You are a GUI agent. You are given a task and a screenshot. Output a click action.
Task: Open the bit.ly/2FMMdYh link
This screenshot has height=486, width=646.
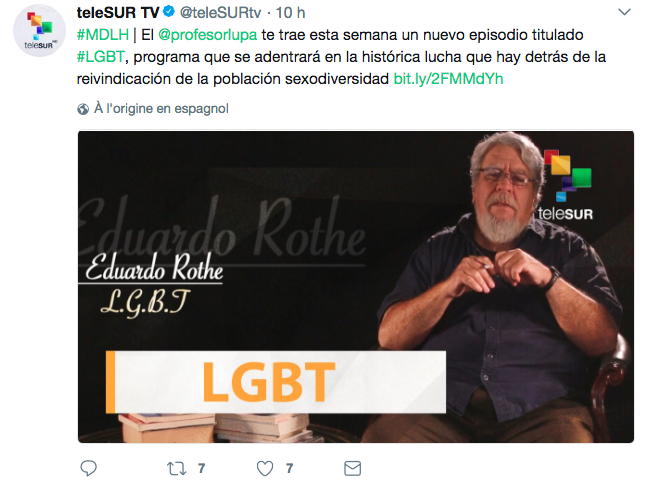(448, 79)
